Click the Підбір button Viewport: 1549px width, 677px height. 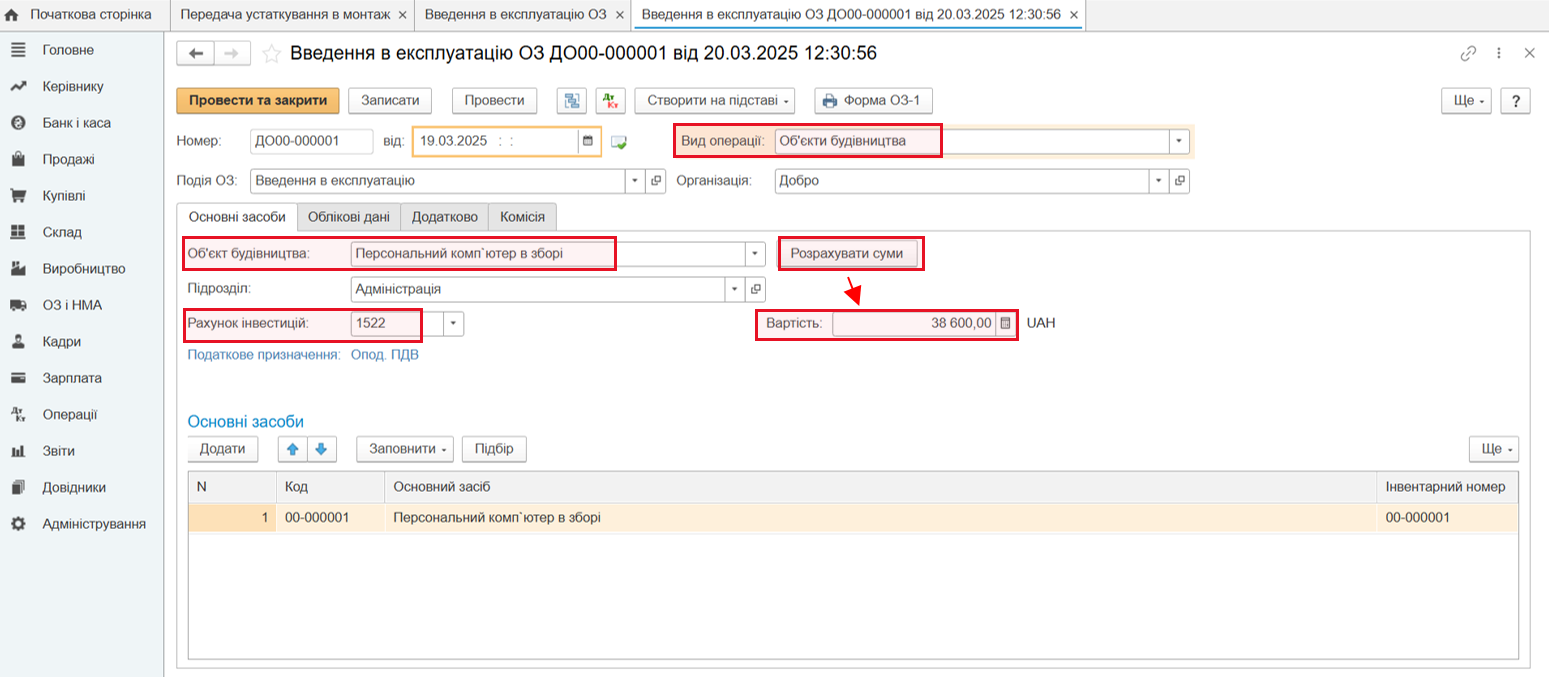[x=494, y=449]
